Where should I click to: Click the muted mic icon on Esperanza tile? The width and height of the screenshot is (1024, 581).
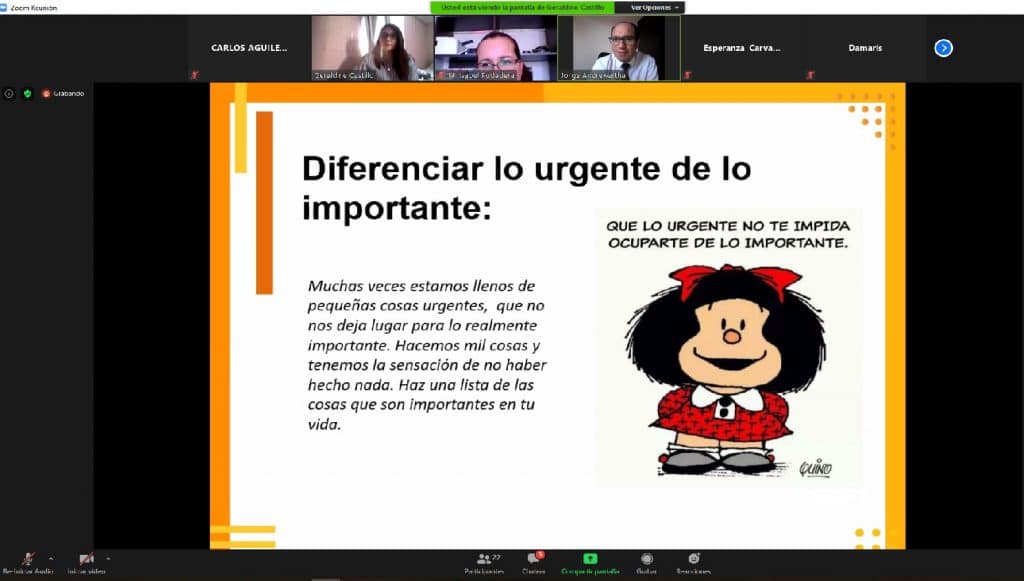point(687,75)
